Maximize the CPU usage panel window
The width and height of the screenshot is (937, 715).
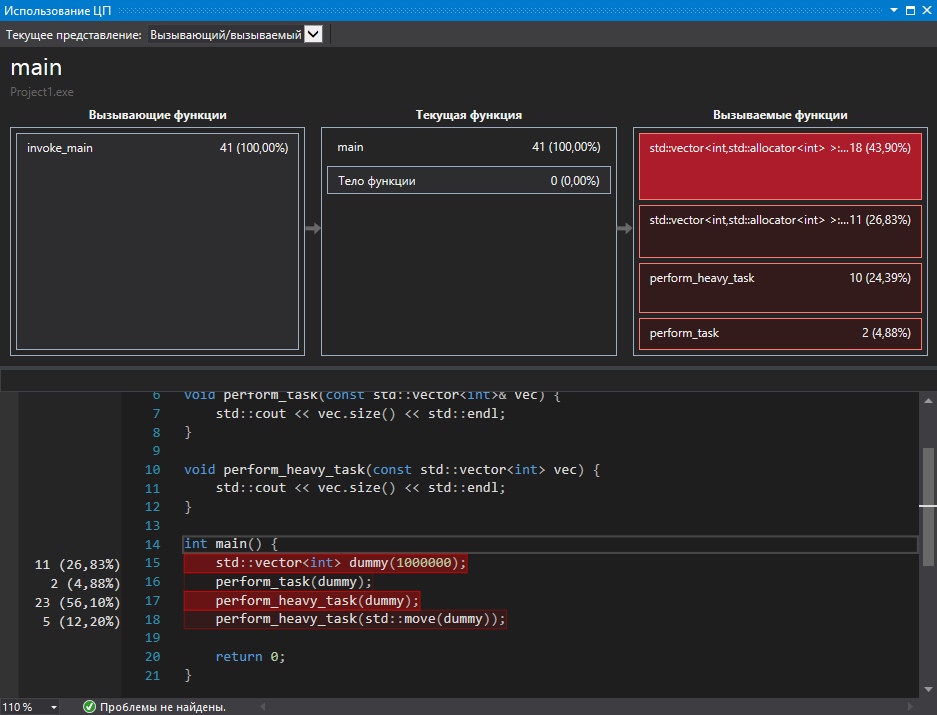908,9
